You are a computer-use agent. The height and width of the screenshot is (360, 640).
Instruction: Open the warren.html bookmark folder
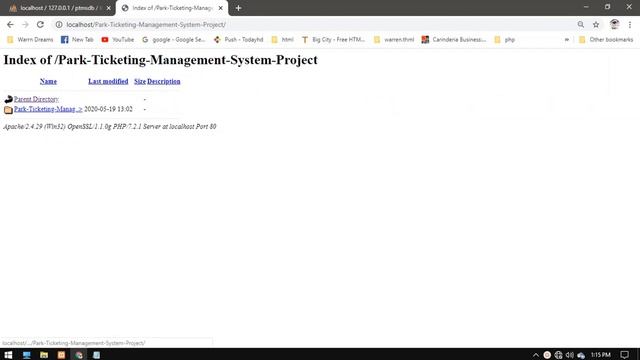393,40
